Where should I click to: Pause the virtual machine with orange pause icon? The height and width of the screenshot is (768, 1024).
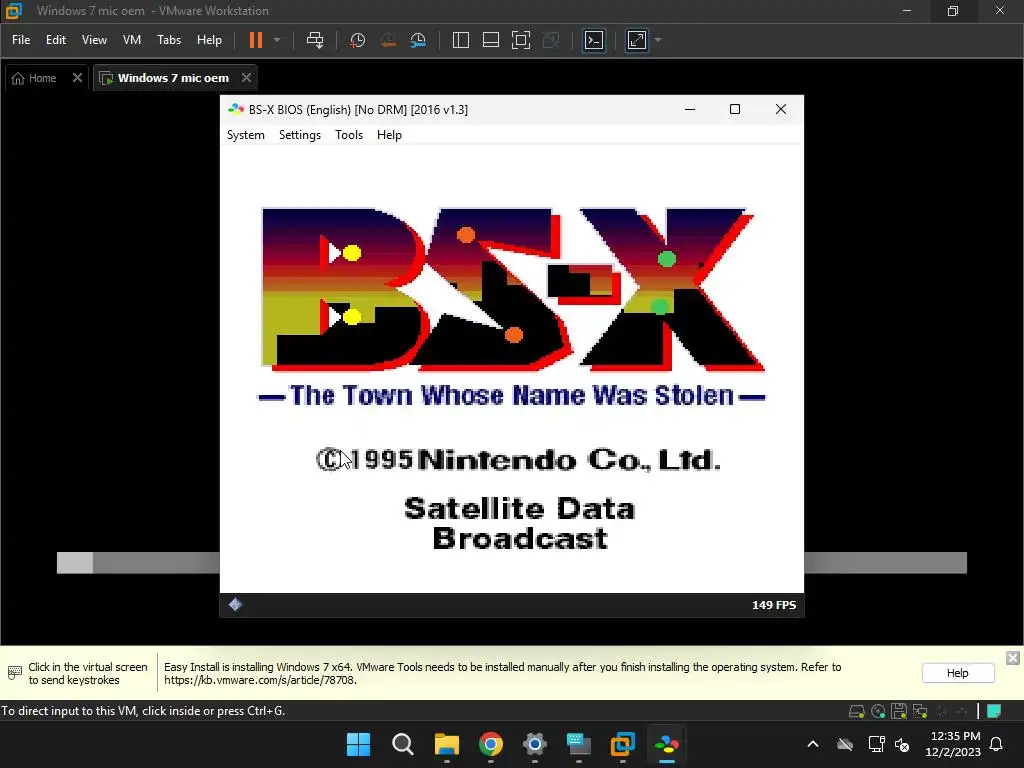click(255, 40)
